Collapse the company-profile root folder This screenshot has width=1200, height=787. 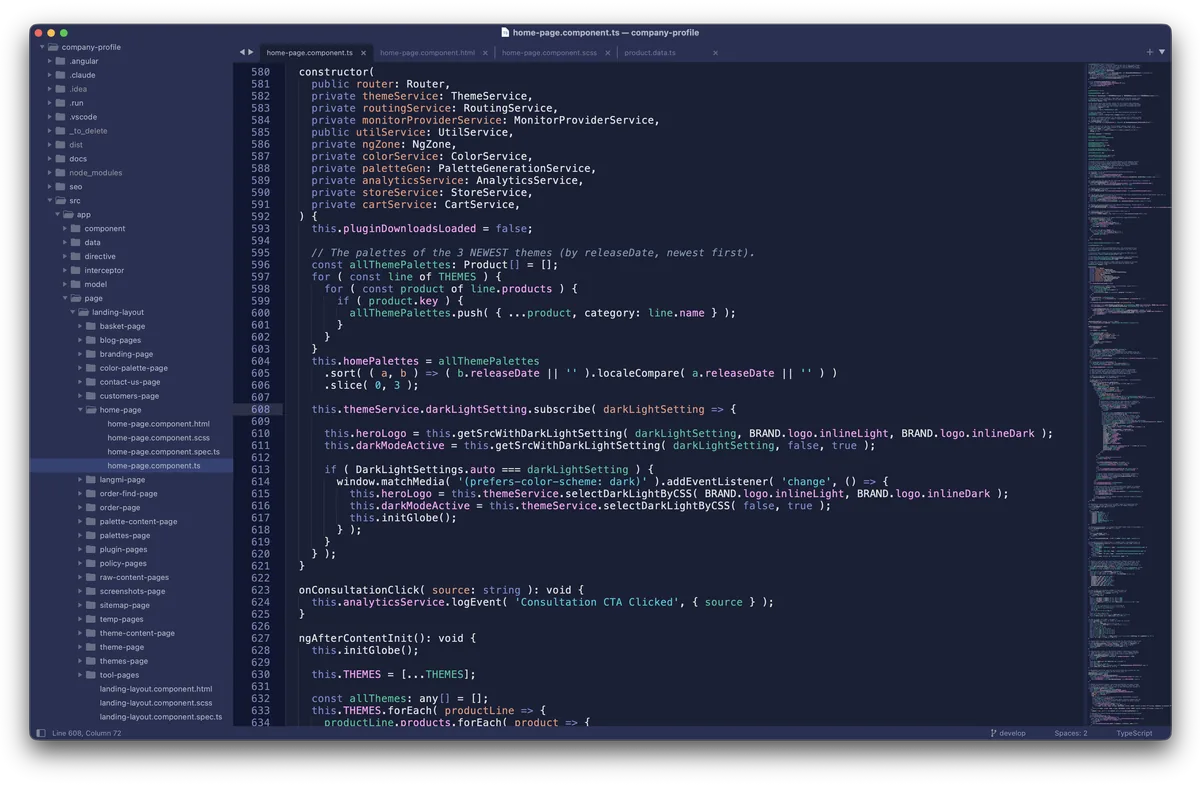pos(42,47)
